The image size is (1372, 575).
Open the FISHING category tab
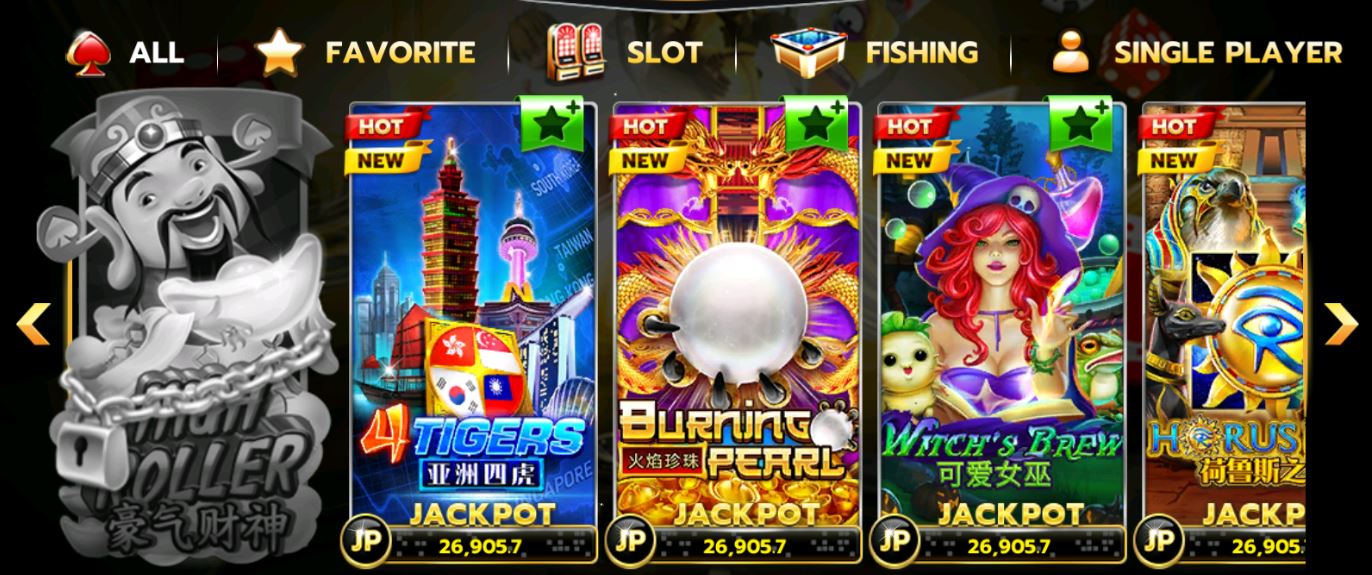(875, 52)
